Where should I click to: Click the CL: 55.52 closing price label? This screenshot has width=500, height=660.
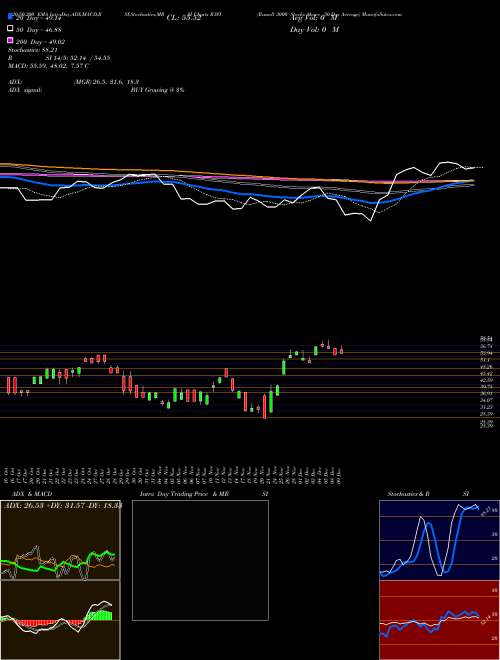(184, 18)
